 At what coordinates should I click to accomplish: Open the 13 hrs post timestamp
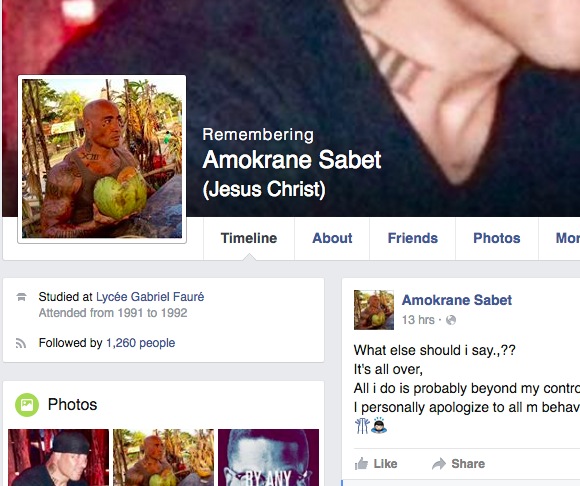coord(418,320)
